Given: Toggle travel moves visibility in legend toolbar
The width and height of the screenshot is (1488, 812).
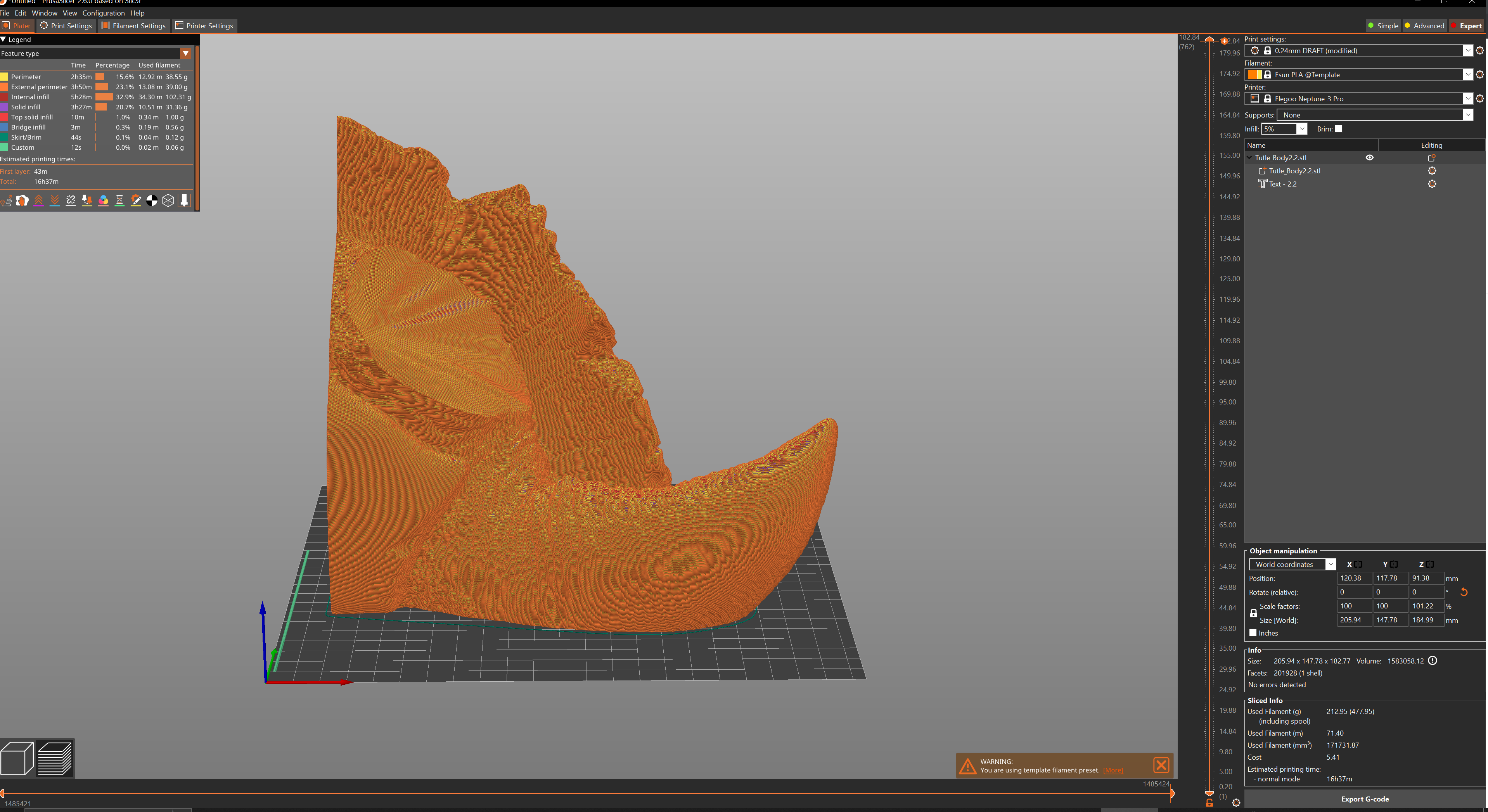Looking at the screenshot, I should click(6, 200).
